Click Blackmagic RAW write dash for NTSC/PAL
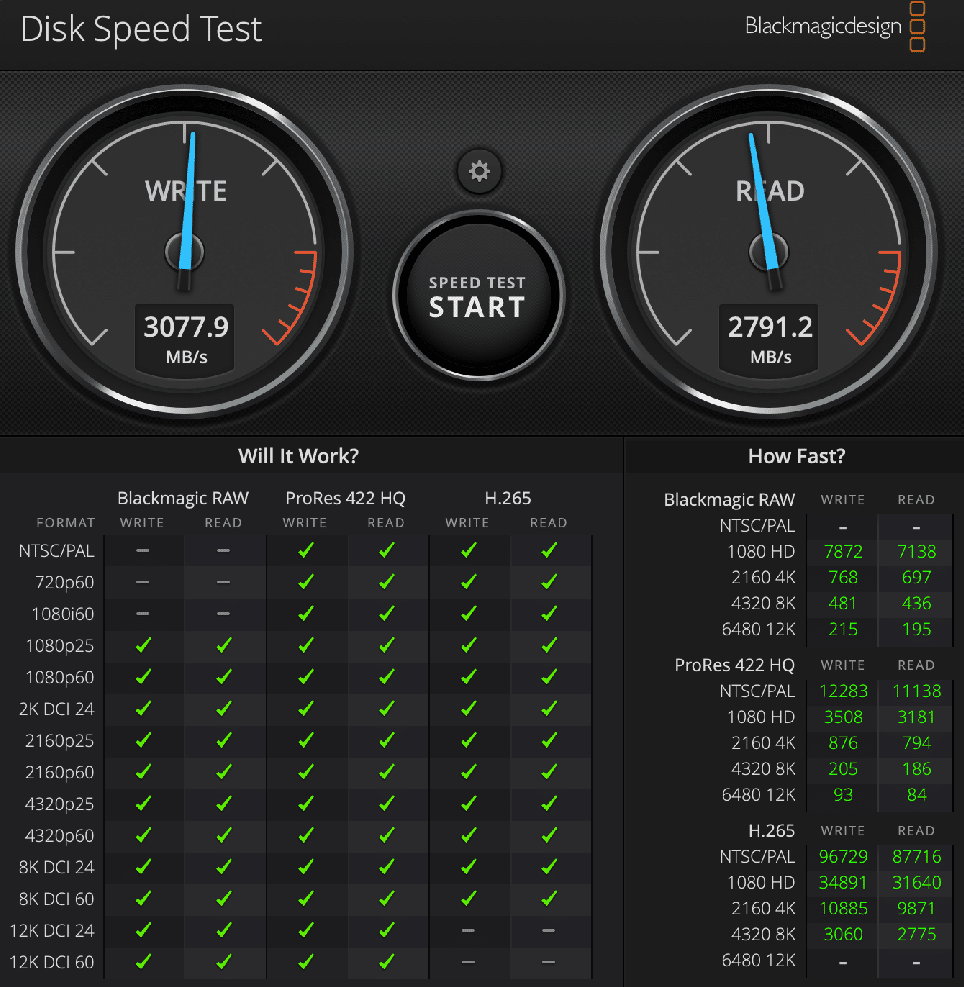Viewport: 964px width, 987px height. click(x=143, y=551)
